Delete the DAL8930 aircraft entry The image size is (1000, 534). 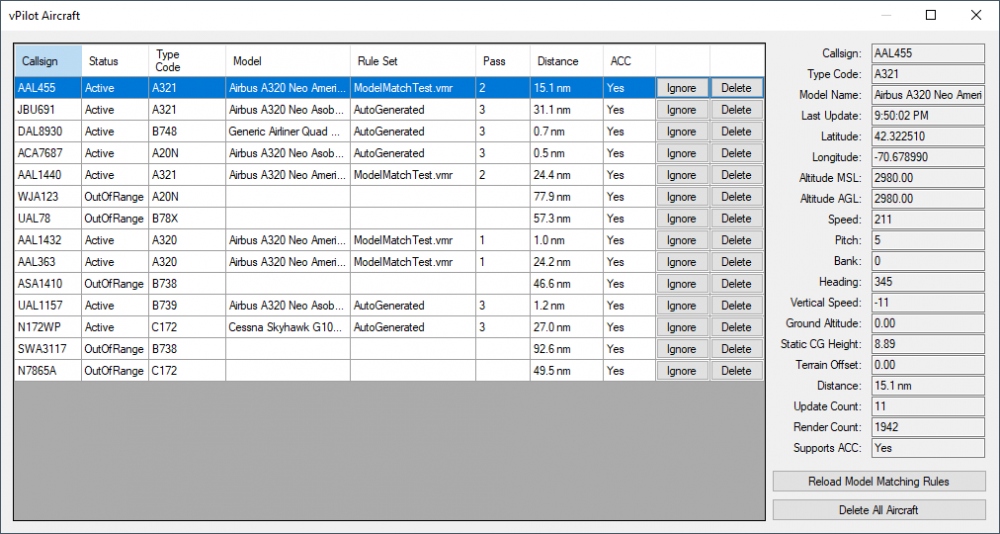click(736, 132)
